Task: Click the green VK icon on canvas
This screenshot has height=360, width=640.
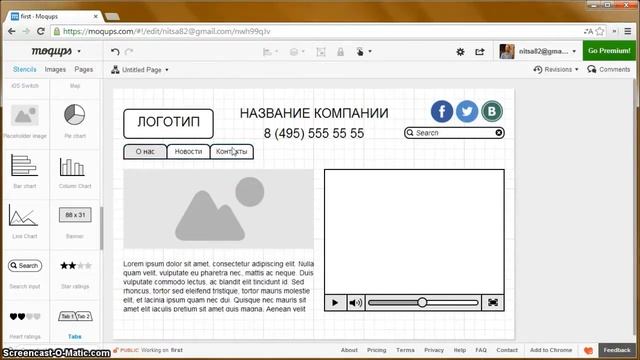Action: (491, 111)
